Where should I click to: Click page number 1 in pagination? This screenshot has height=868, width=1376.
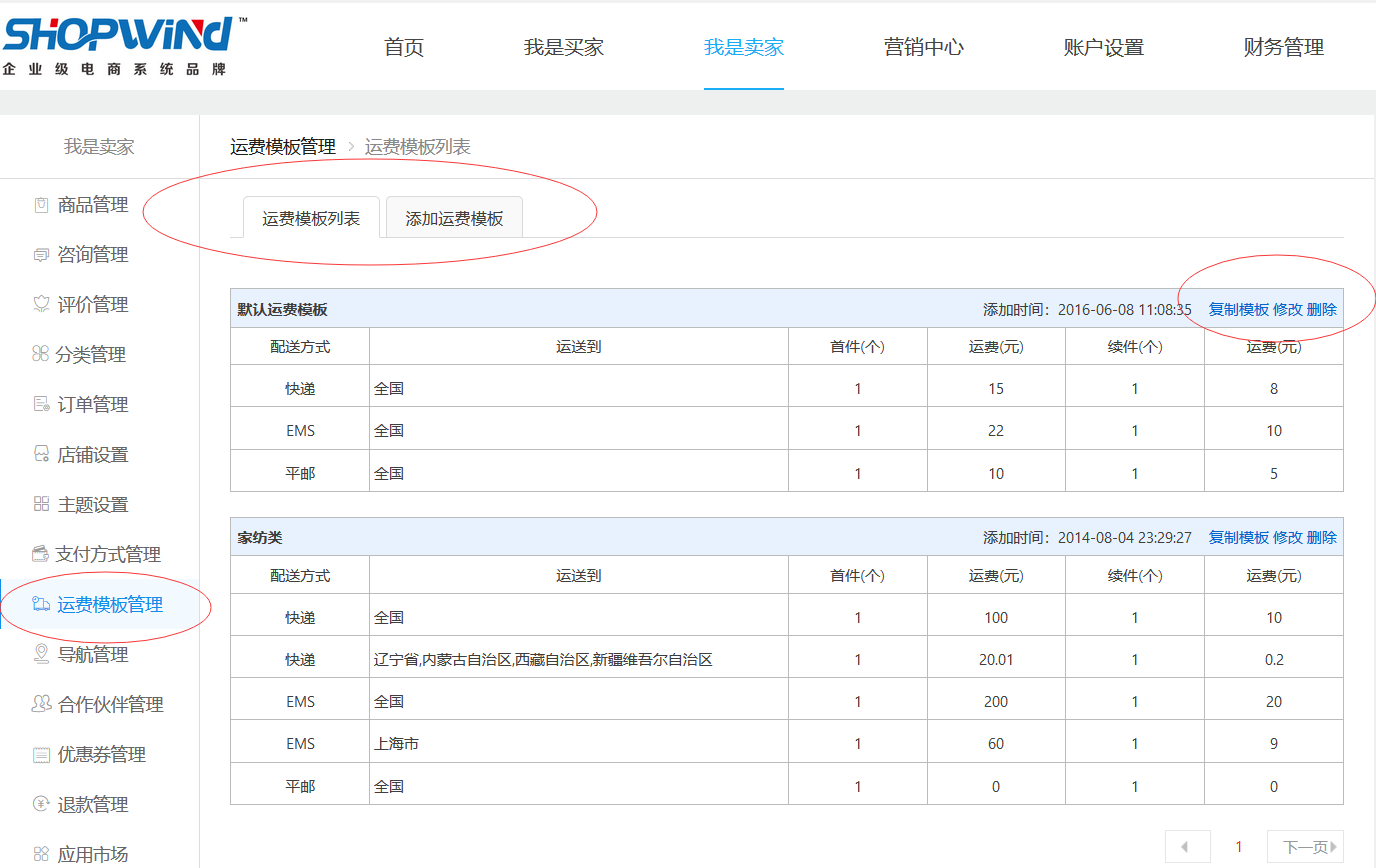tap(1239, 847)
